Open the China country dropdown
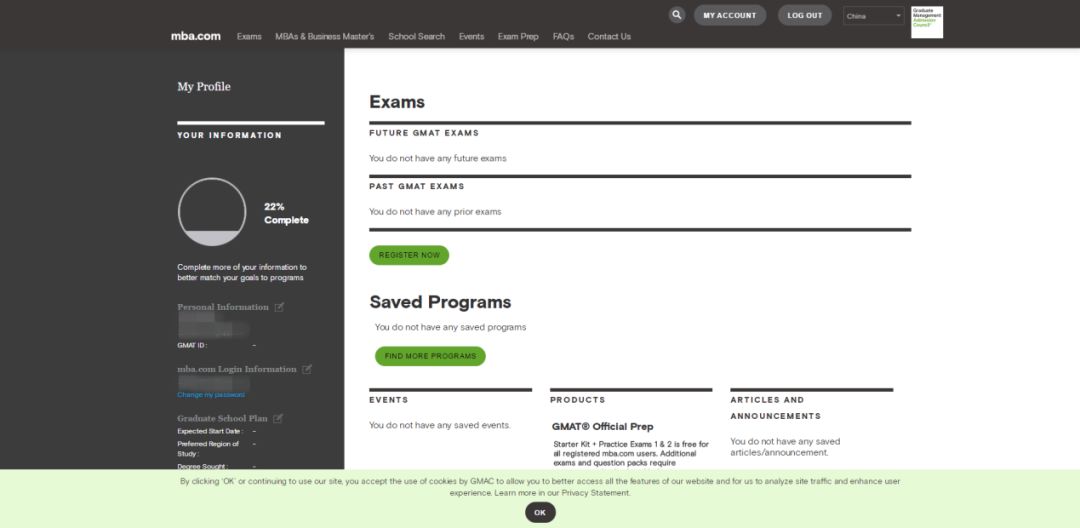1080x528 pixels. pos(873,16)
